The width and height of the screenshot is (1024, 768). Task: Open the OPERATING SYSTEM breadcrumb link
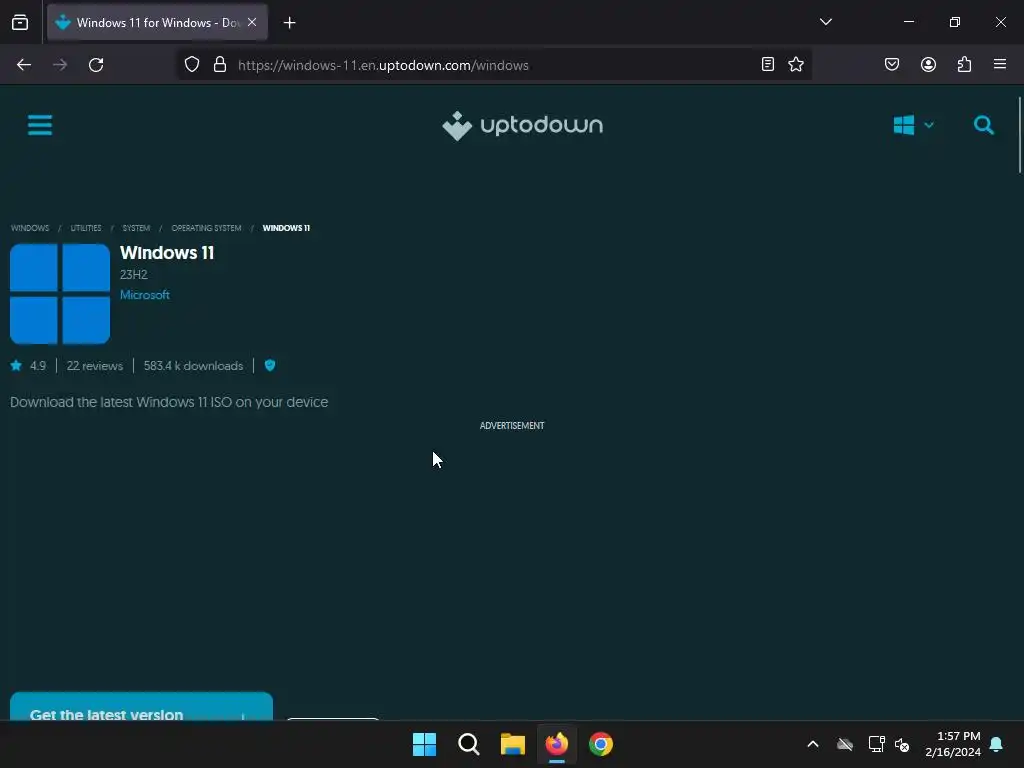click(206, 228)
